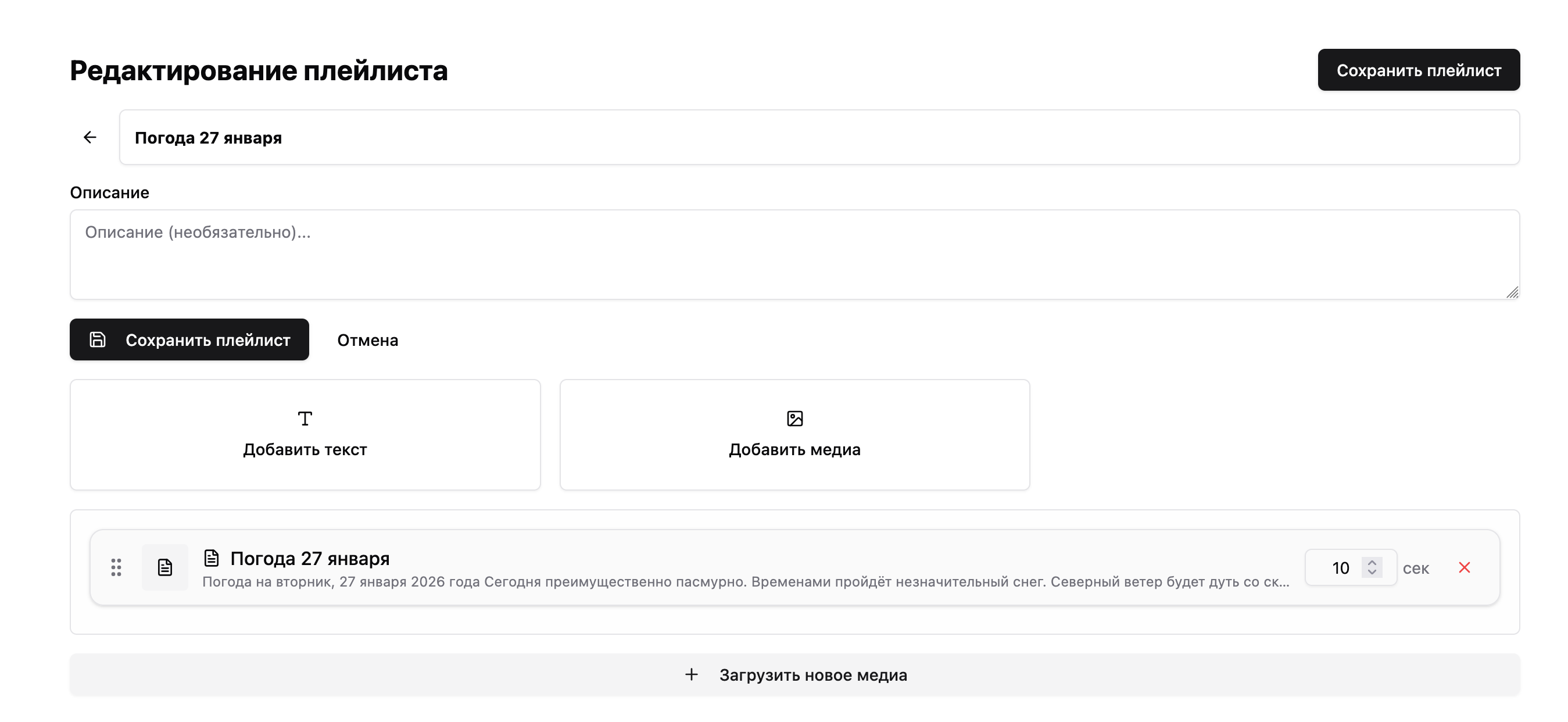1568x722 pixels.
Task: Click the Добавить медиа label
Action: 794,450
